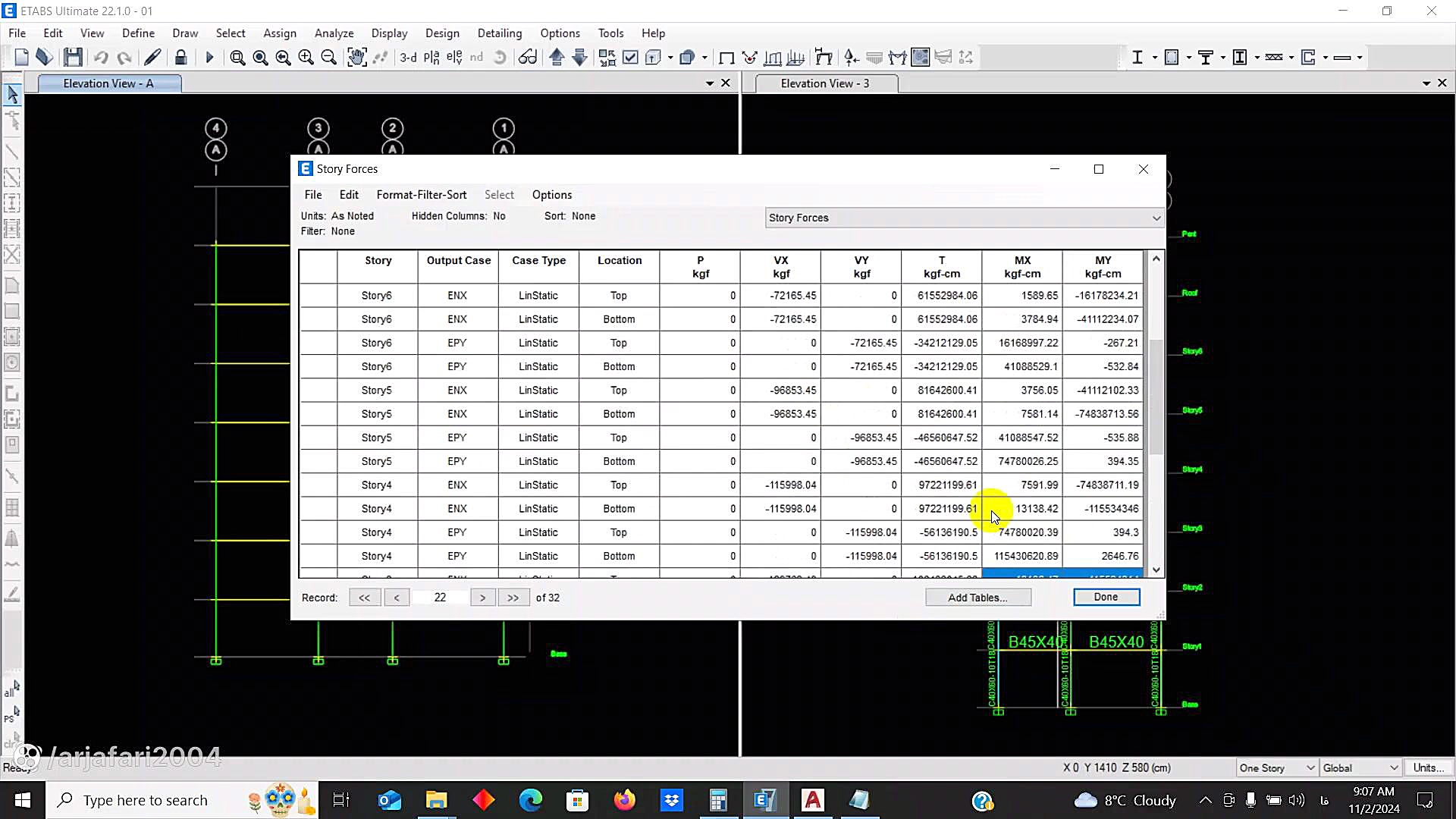Move up one story with up arrow icon
The image size is (1456, 819).
coord(557,58)
